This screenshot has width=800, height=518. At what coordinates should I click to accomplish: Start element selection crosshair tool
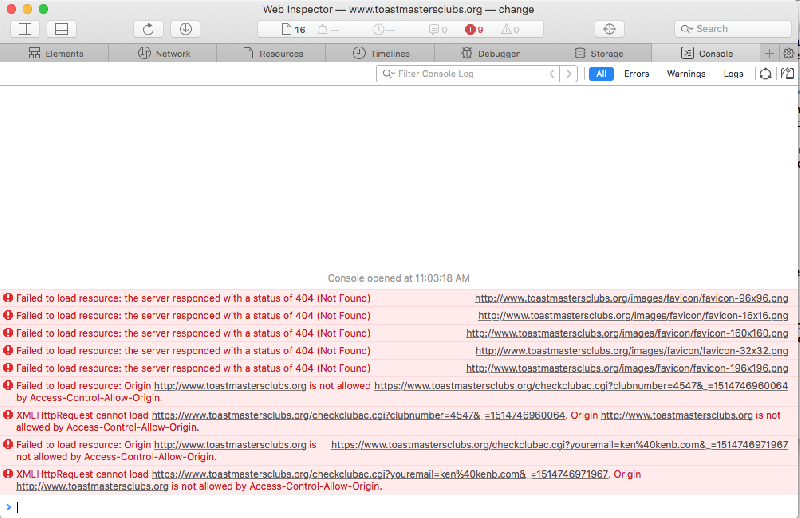(x=609, y=29)
